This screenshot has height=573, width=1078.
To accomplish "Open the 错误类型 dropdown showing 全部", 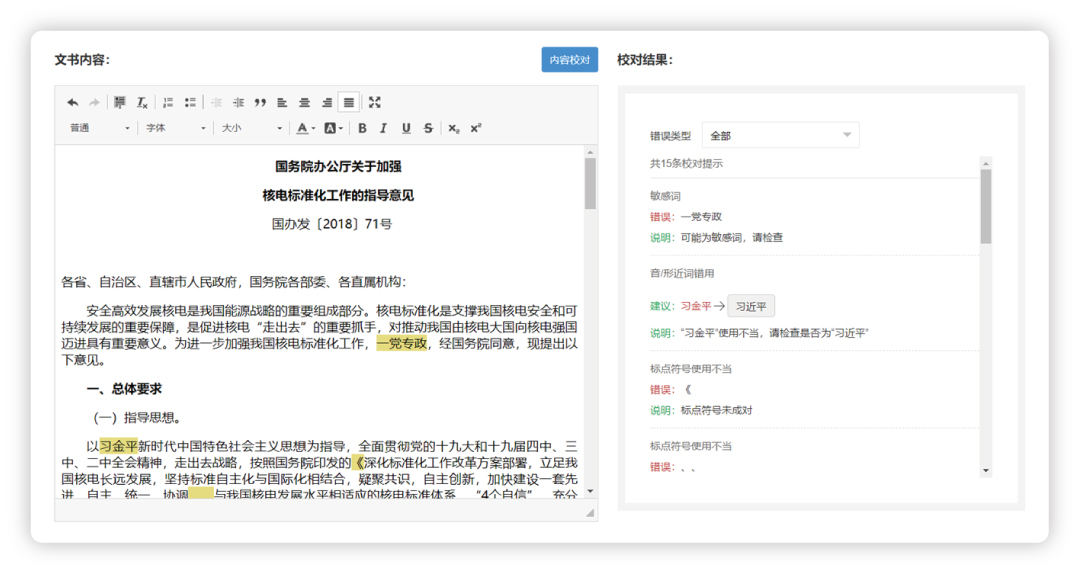I will [780, 136].
